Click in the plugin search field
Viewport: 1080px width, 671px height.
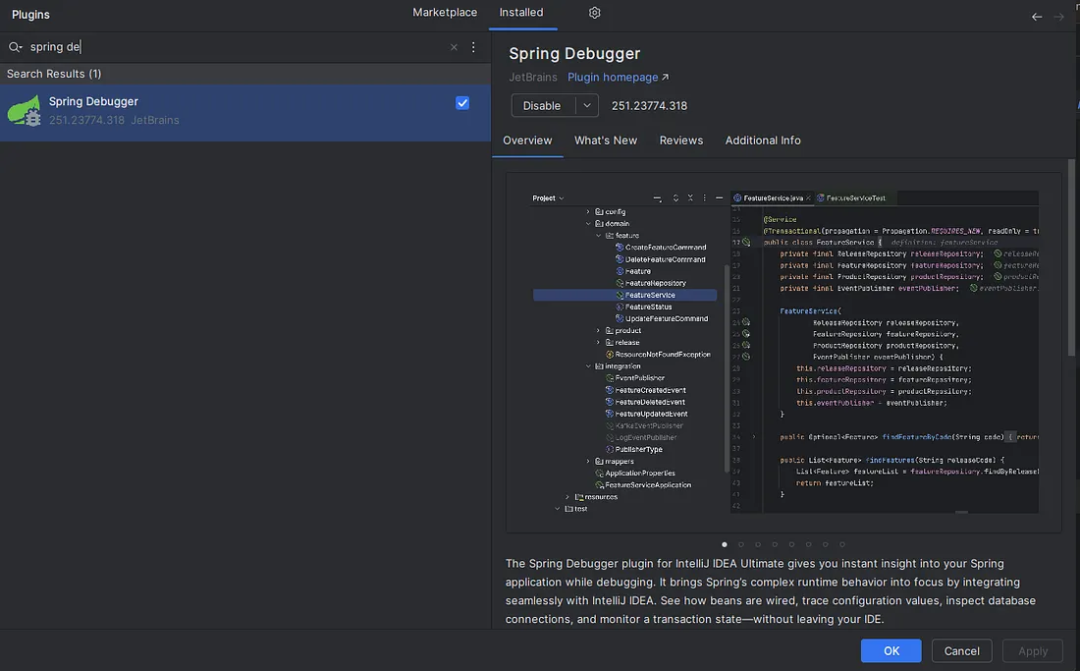(x=234, y=47)
